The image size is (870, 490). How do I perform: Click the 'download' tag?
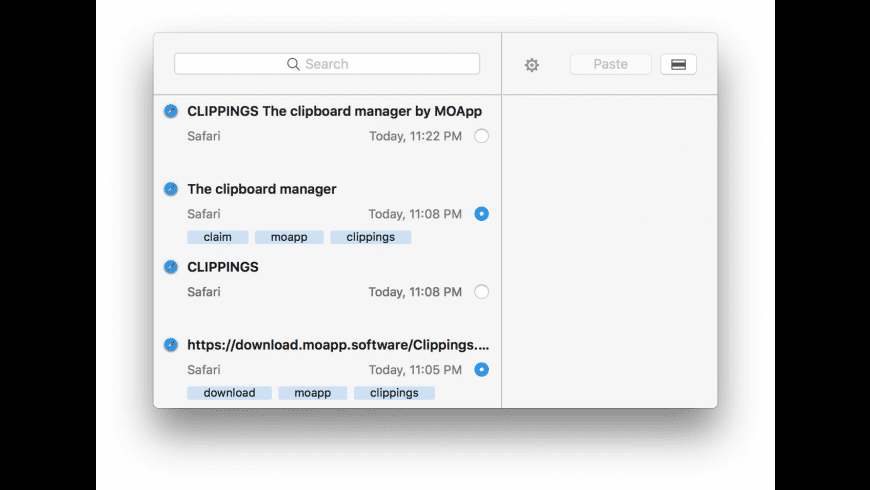point(229,393)
